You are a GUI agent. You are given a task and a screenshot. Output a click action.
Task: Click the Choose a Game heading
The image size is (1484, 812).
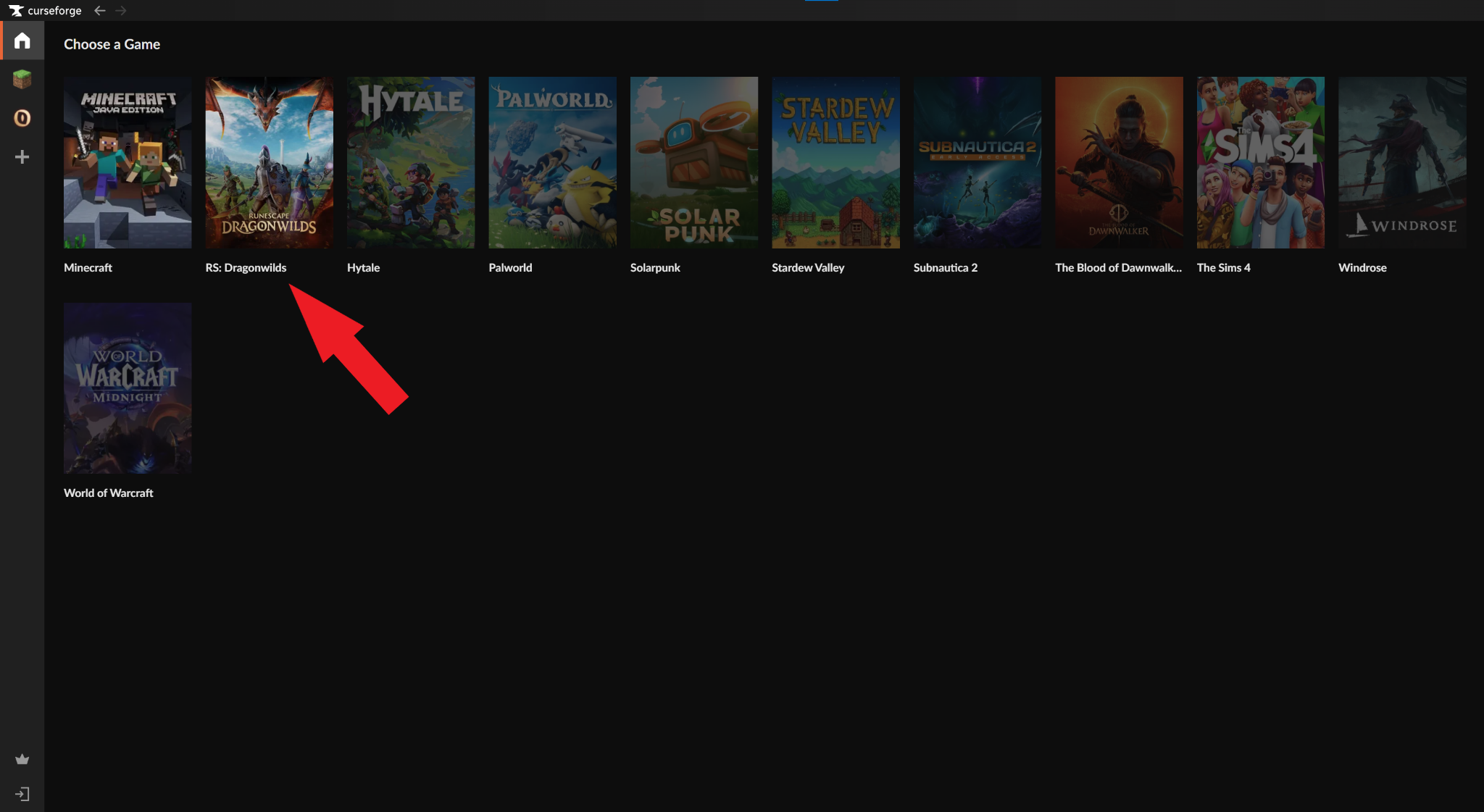[112, 44]
